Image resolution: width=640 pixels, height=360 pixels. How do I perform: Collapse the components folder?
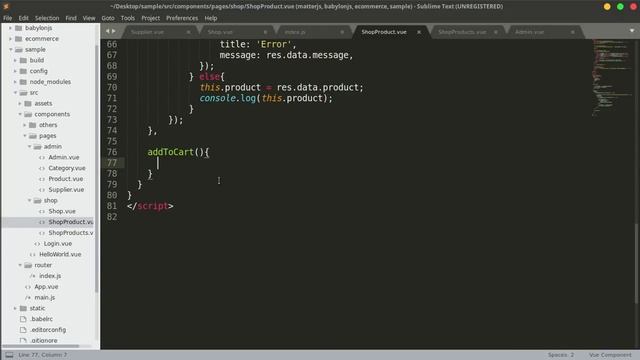coord(20,114)
